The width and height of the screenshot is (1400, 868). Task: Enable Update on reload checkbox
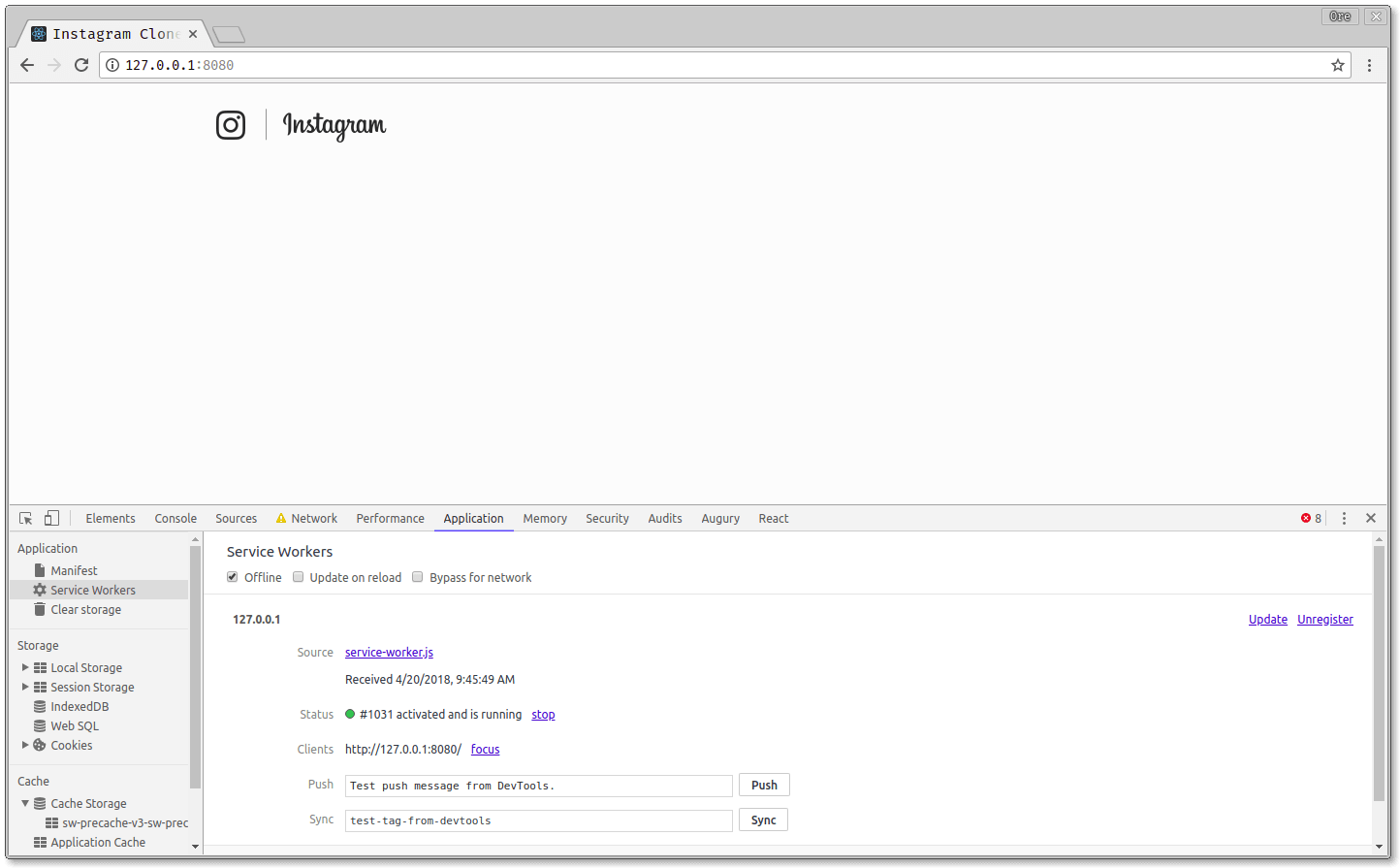[x=299, y=577]
